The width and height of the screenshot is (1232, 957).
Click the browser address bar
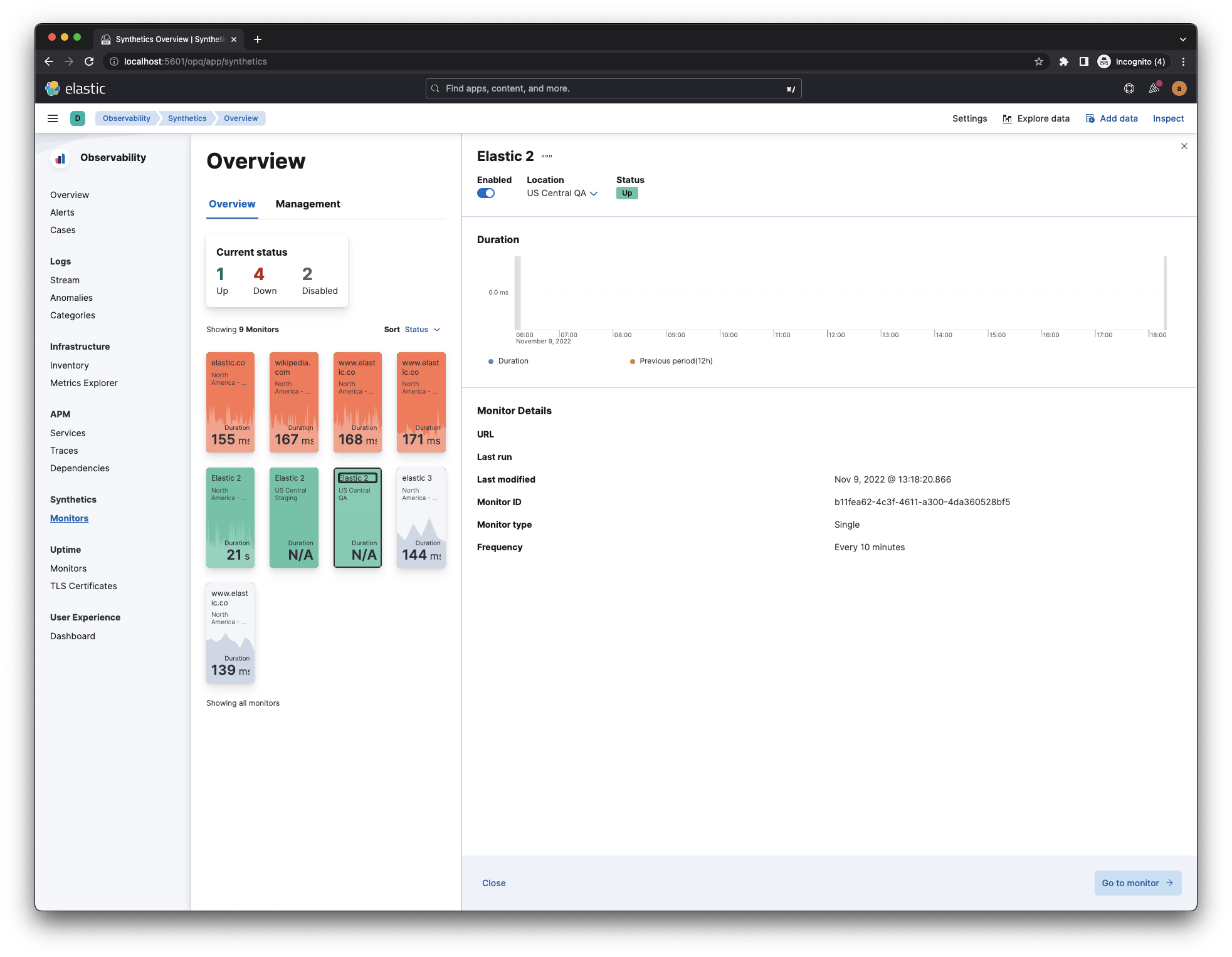564,61
